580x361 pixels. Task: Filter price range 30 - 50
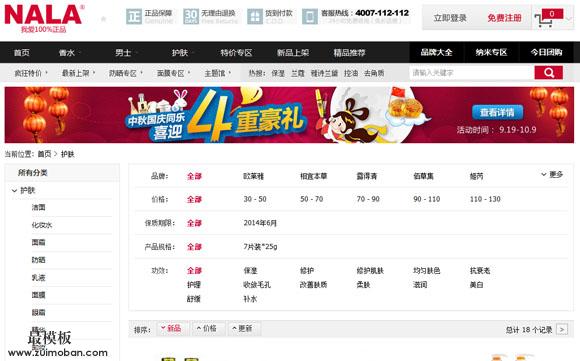coord(255,199)
